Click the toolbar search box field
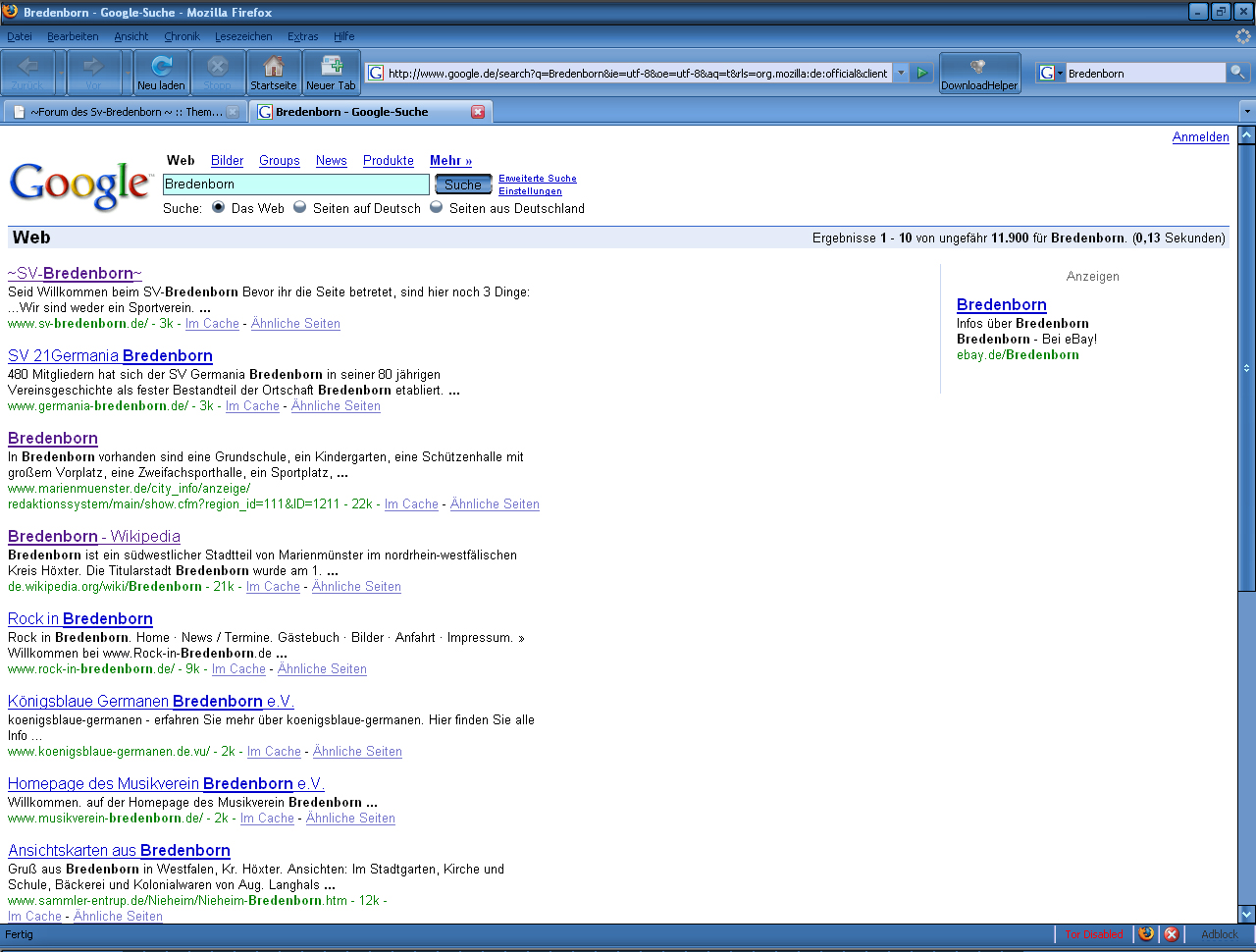 [x=1145, y=73]
